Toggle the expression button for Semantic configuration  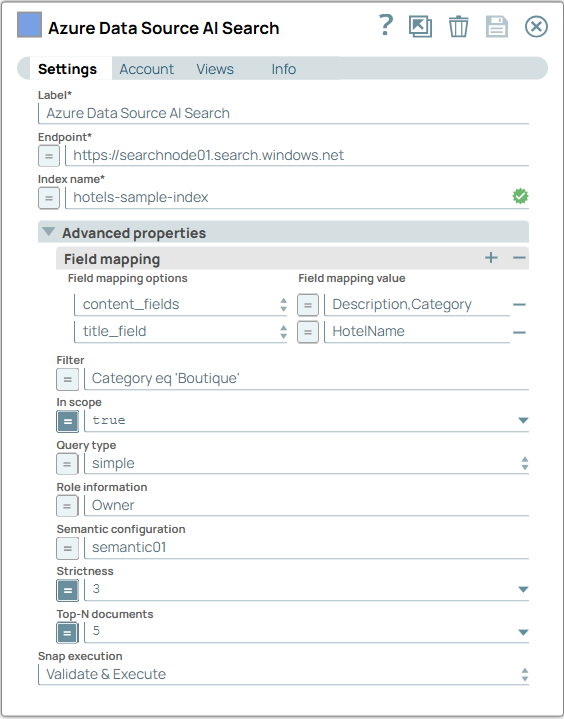pyautogui.click(x=67, y=548)
